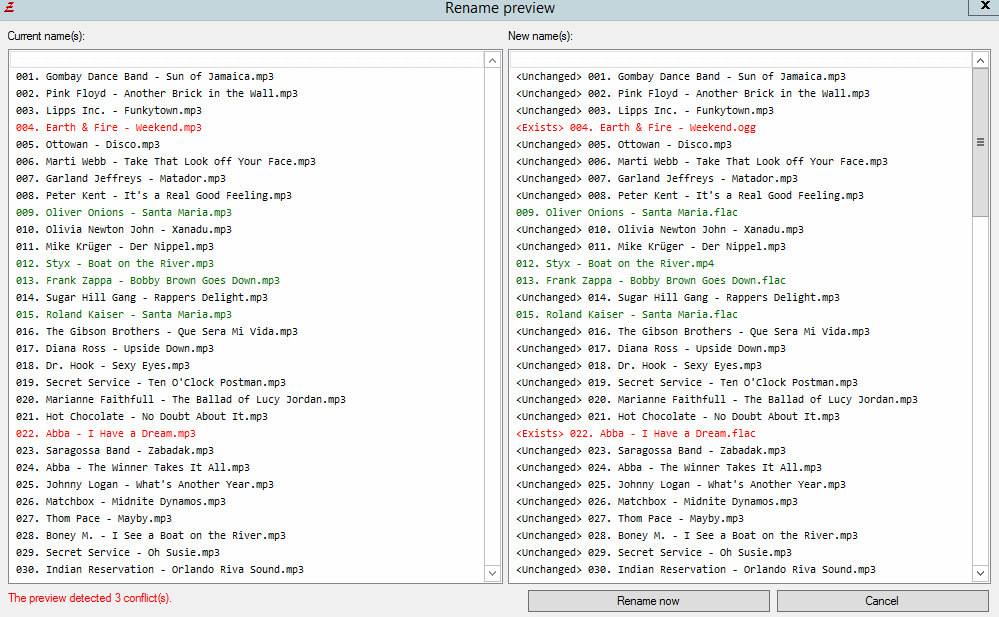Select current name Oliver Onions - Santa Maria.mp3
This screenshot has width=999, height=617.
123,213
